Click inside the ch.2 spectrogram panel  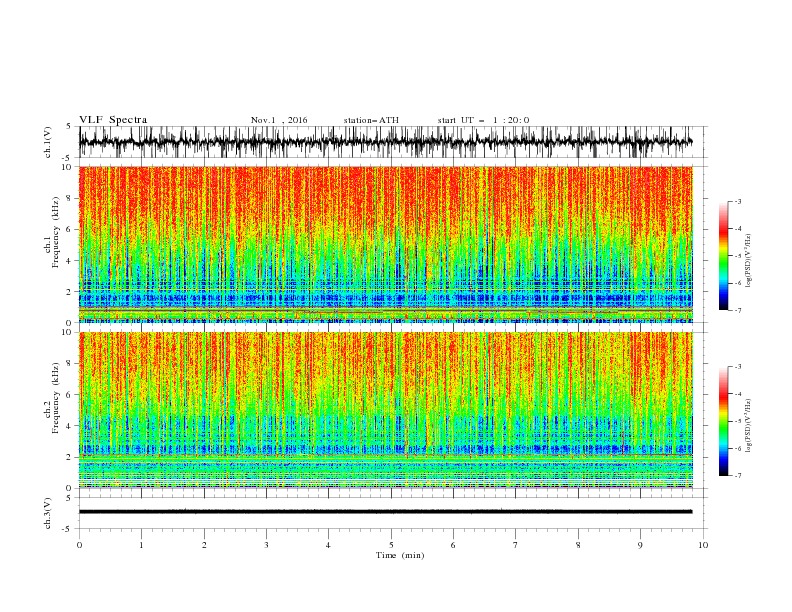[x=385, y=410]
